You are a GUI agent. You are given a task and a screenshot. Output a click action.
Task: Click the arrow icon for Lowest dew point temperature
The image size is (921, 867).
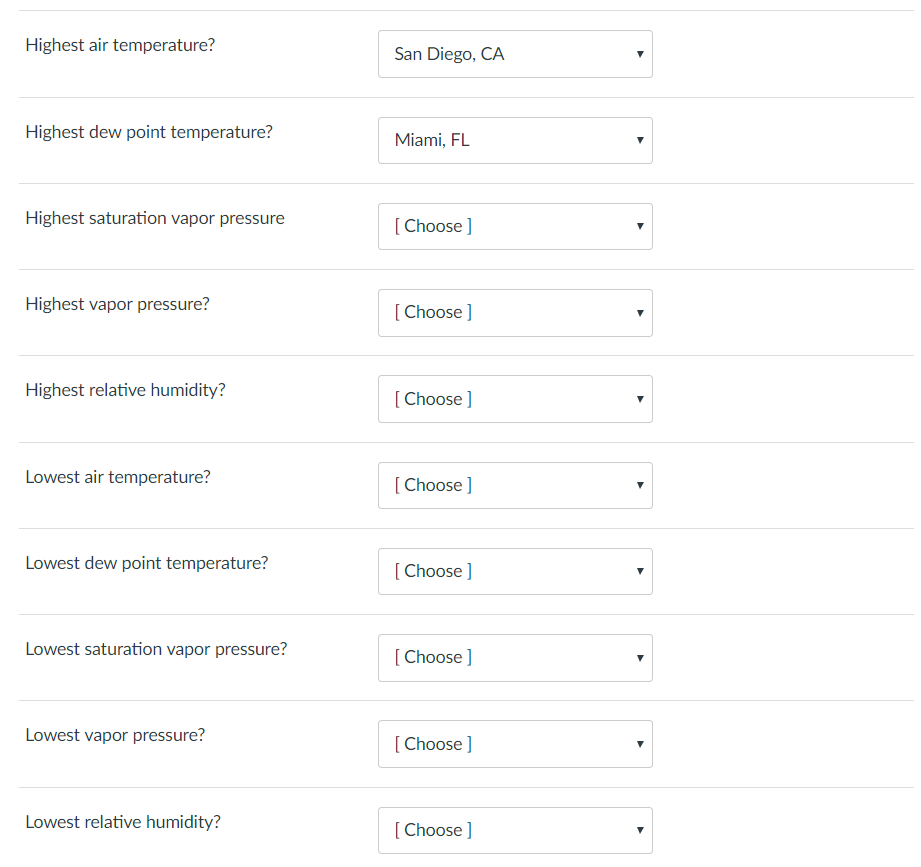point(639,571)
